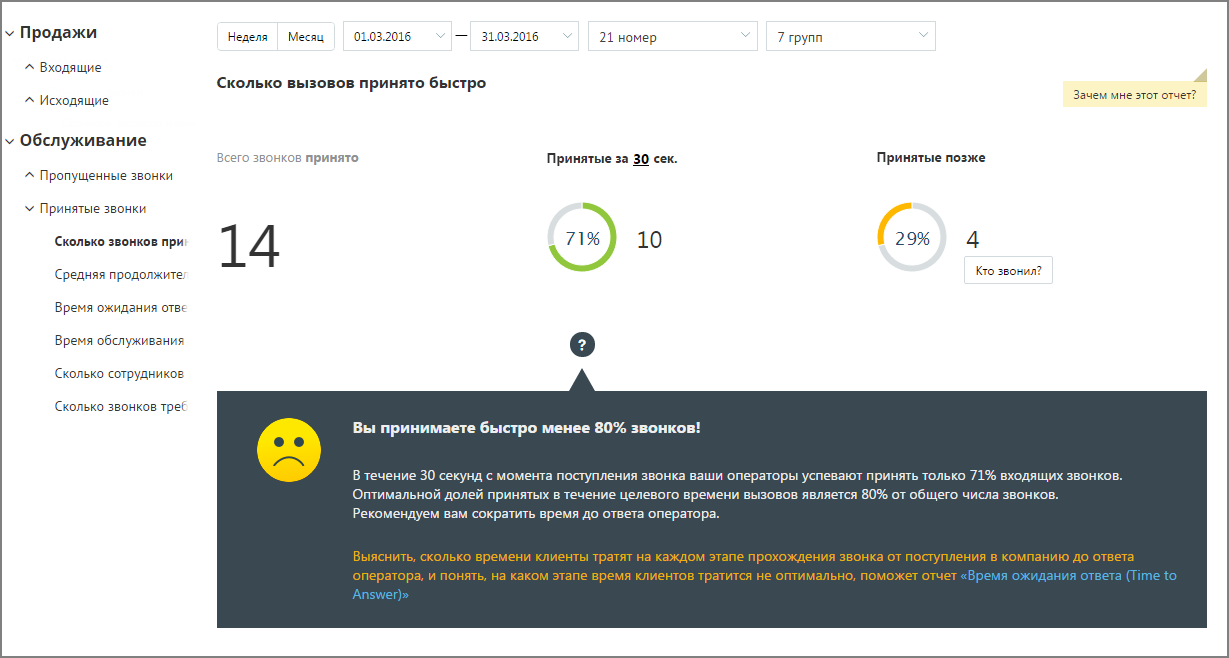The height and width of the screenshot is (658, 1229).
Task: Click the underlined 30 seconds threshold
Action: point(642,158)
